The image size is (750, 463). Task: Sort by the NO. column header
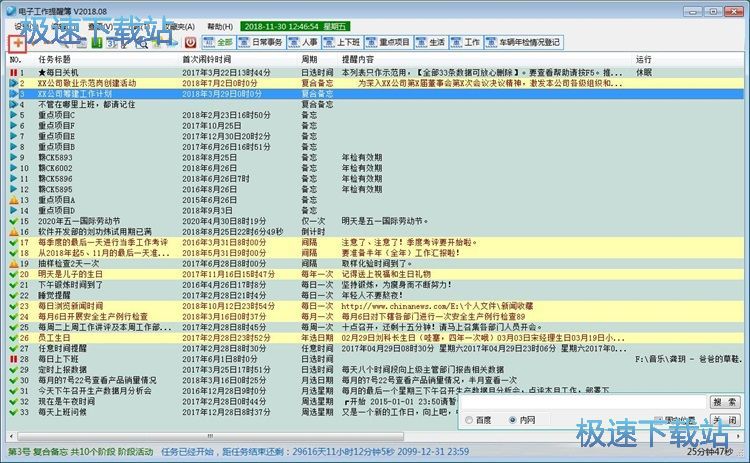(15, 59)
